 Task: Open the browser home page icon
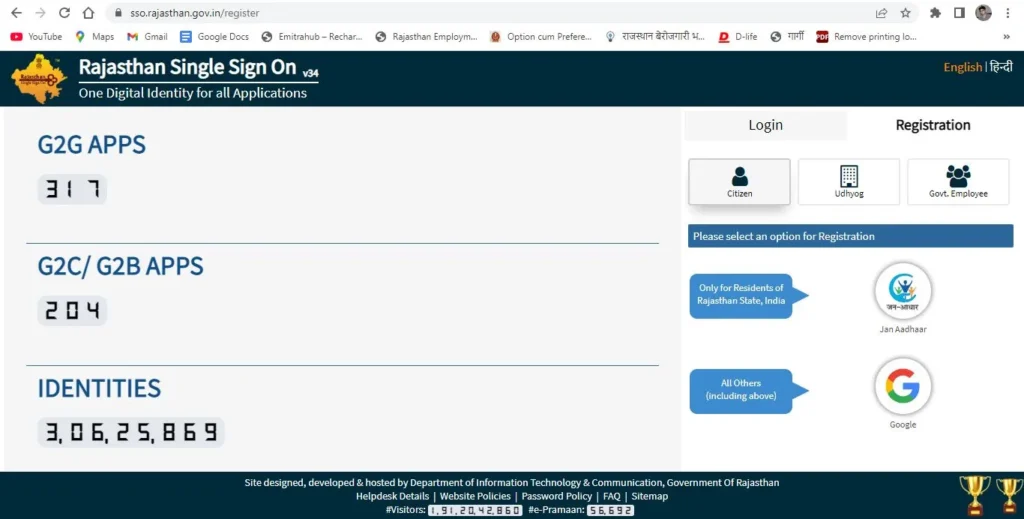click(x=88, y=13)
